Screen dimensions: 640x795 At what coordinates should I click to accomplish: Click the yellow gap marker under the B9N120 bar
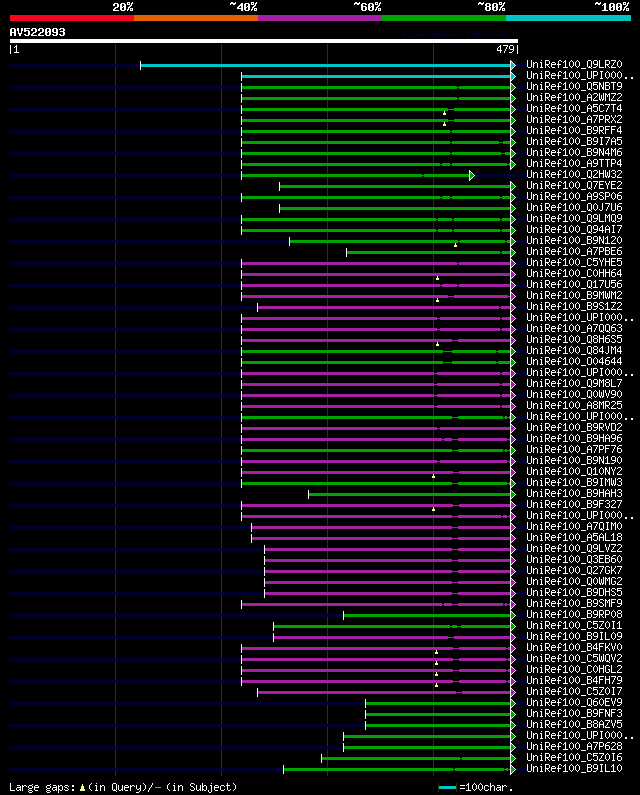point(455,245)
